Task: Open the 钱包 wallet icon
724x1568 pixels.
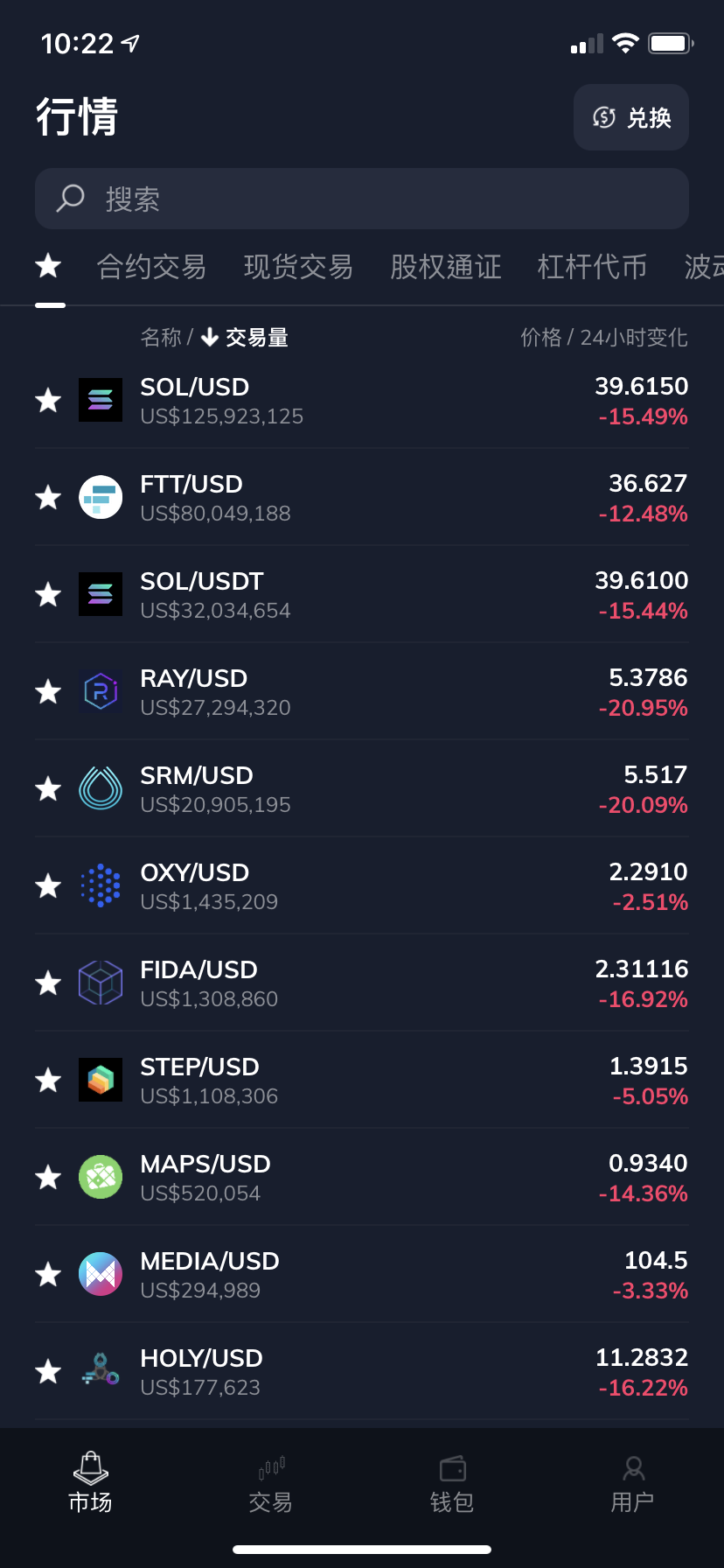Action: point(452,1467)
